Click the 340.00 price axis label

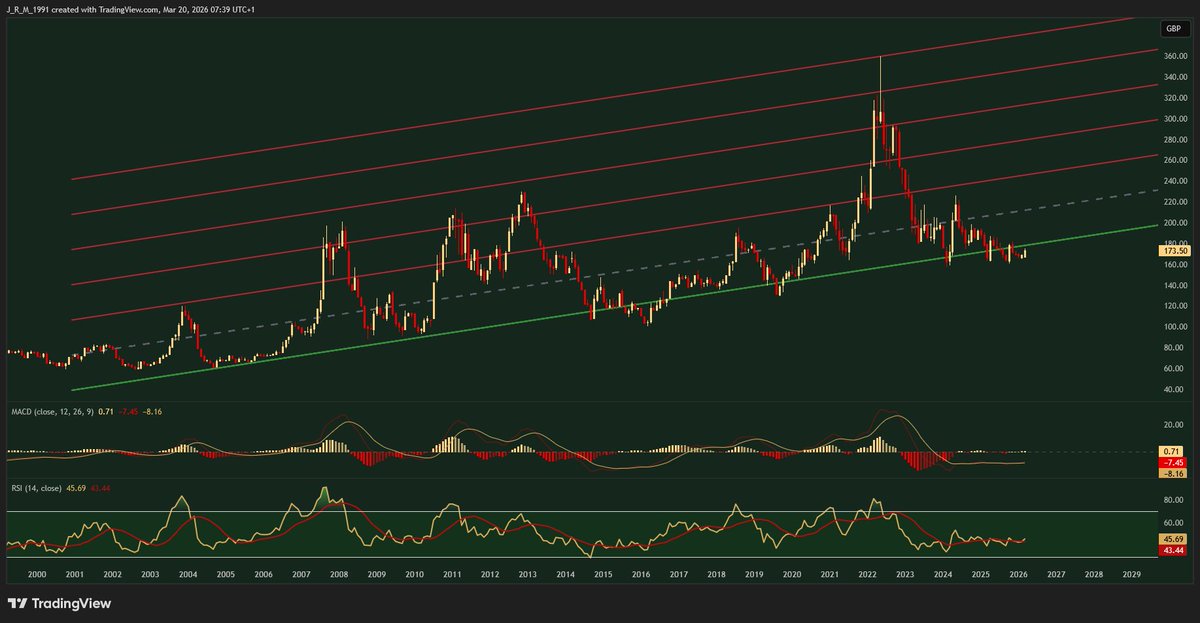pyautogui.click(x=1174, y=77)
